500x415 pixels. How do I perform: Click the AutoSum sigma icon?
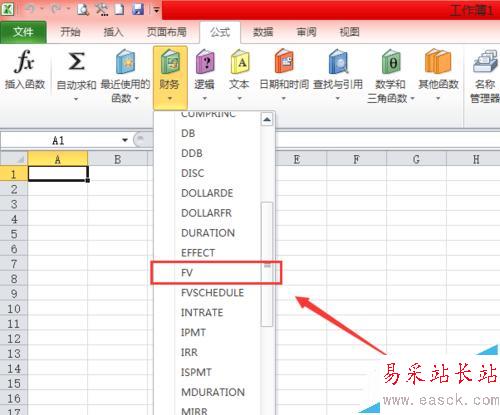click(x=76, y=61)
